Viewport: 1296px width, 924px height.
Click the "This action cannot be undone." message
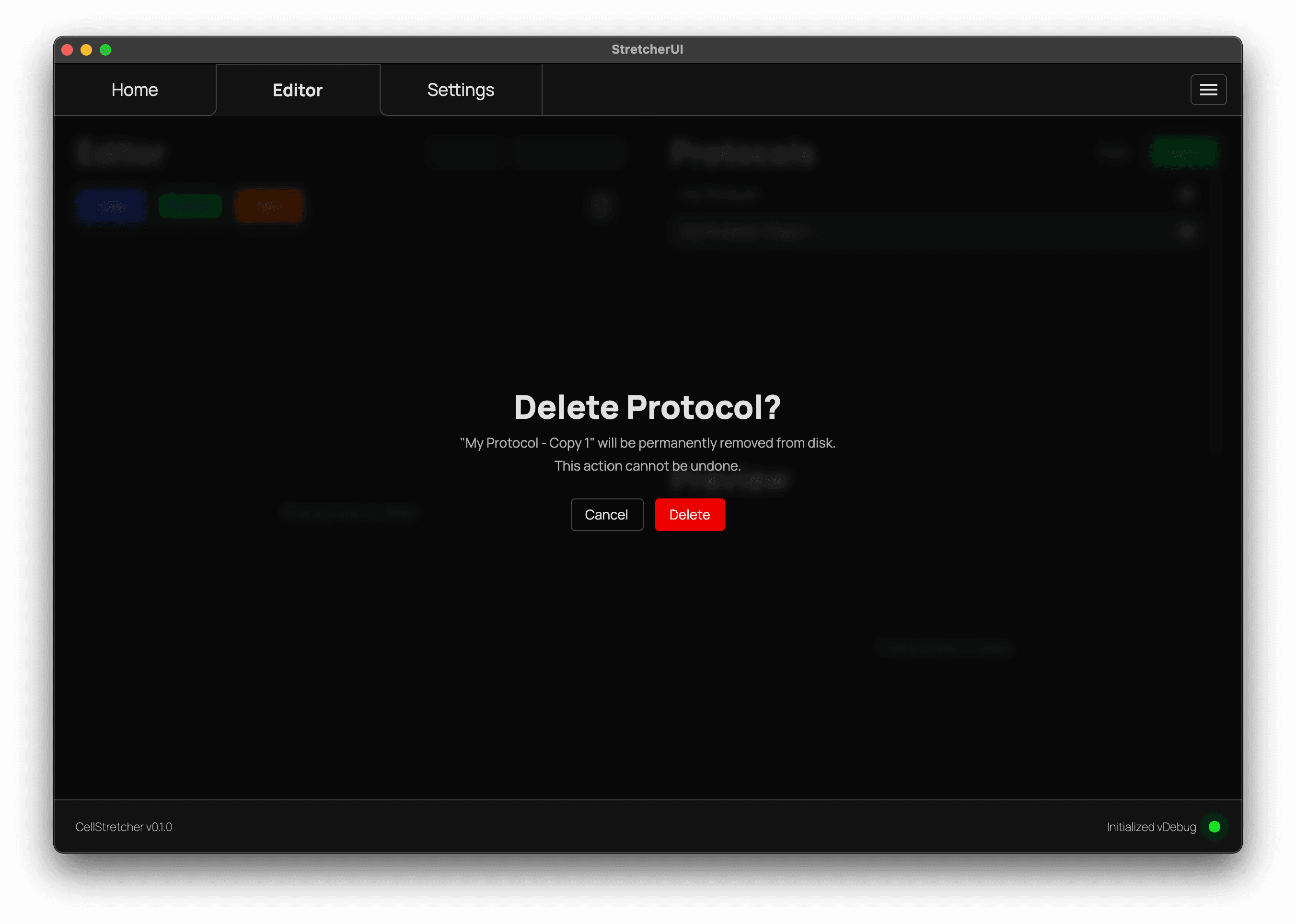coord(648,466)
